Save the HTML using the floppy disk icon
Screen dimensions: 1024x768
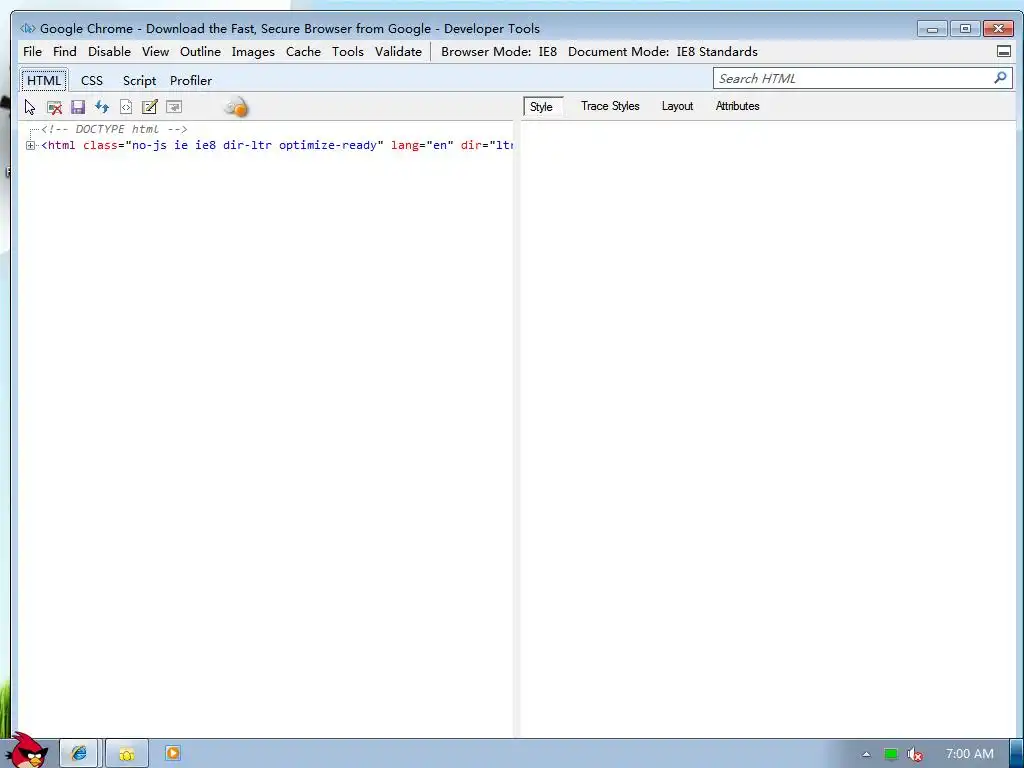point(78,107)
